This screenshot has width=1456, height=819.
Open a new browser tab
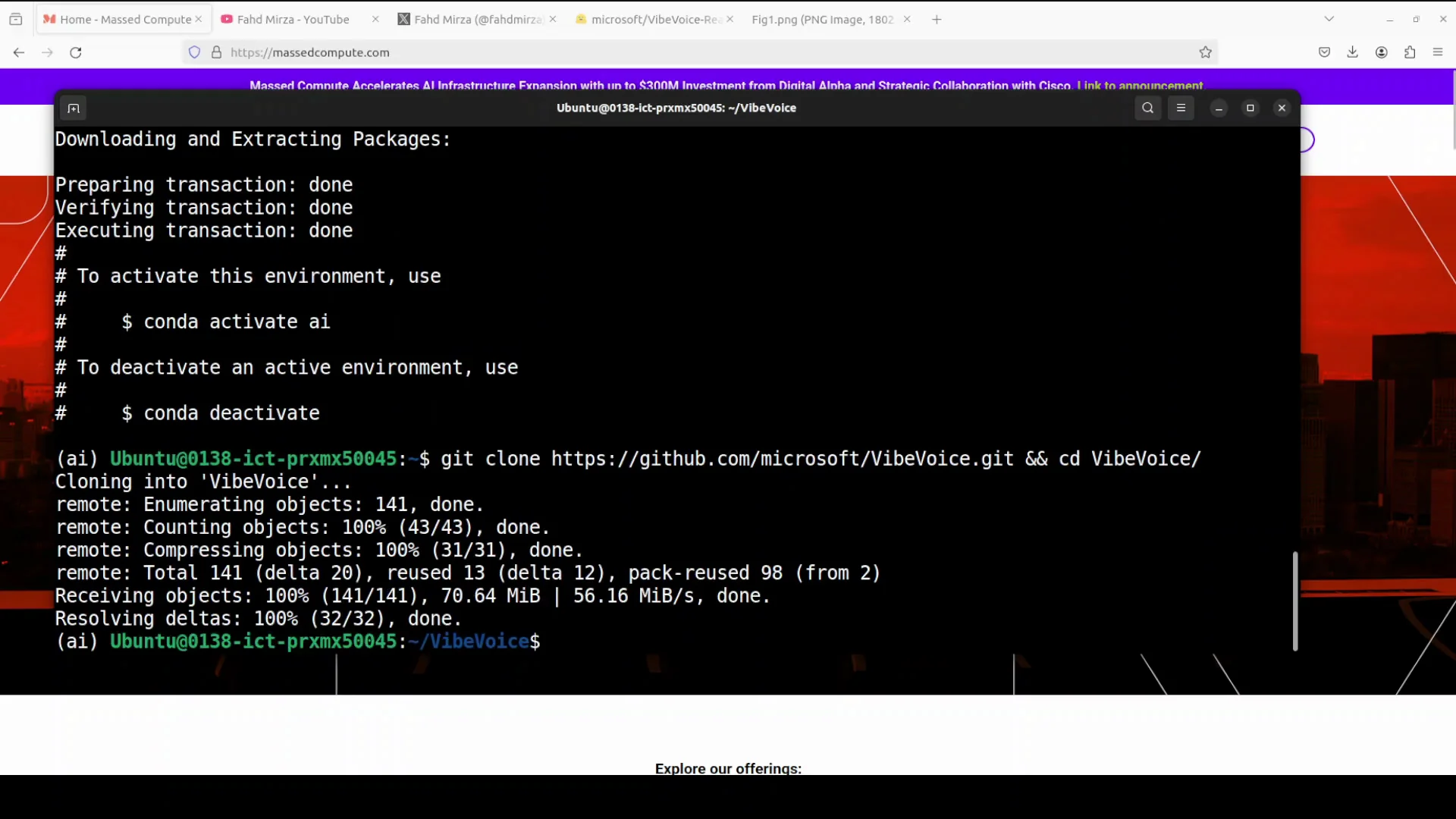(936, 19)
